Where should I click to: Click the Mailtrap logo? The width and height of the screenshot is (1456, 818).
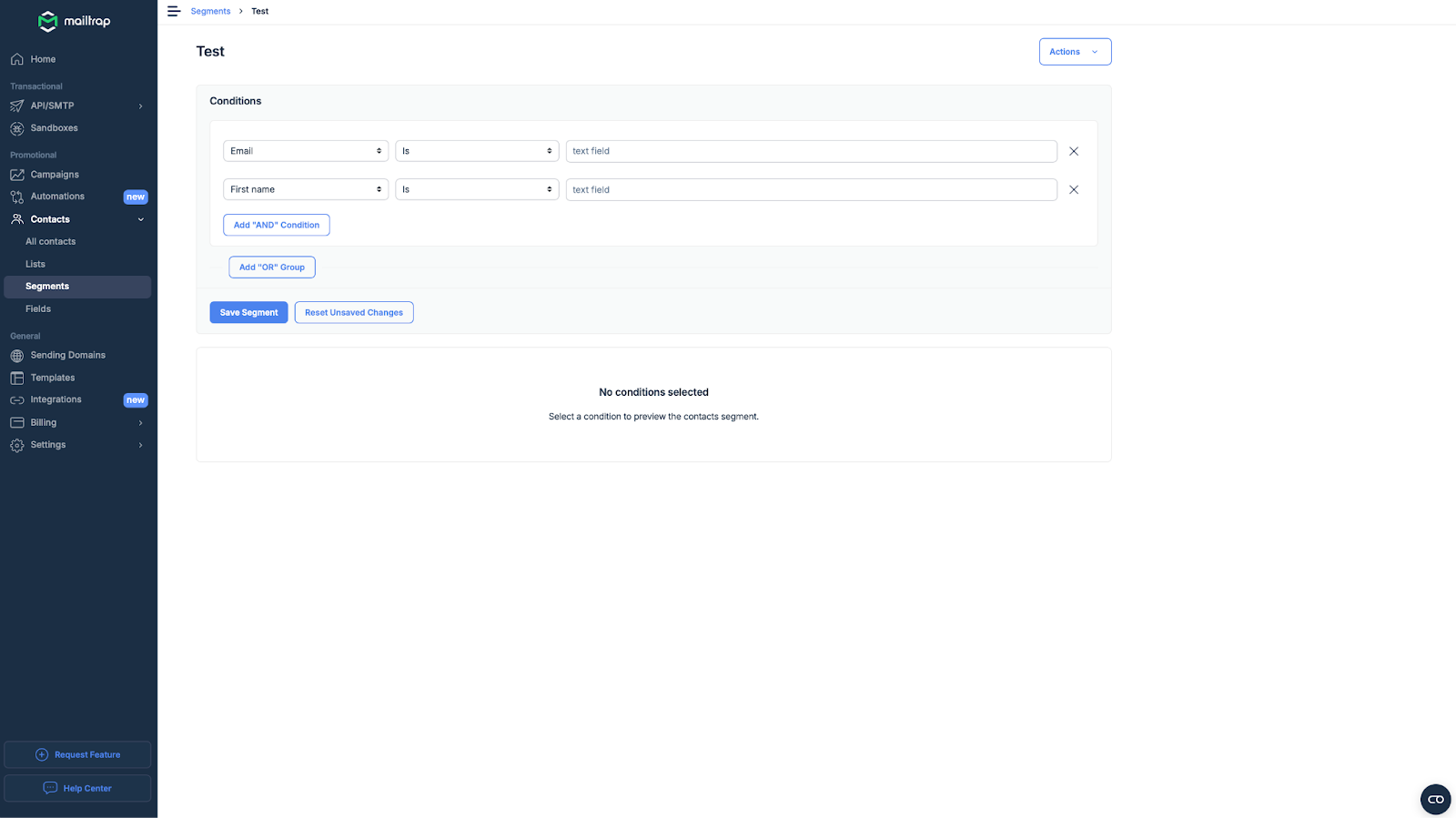(74, 21)
